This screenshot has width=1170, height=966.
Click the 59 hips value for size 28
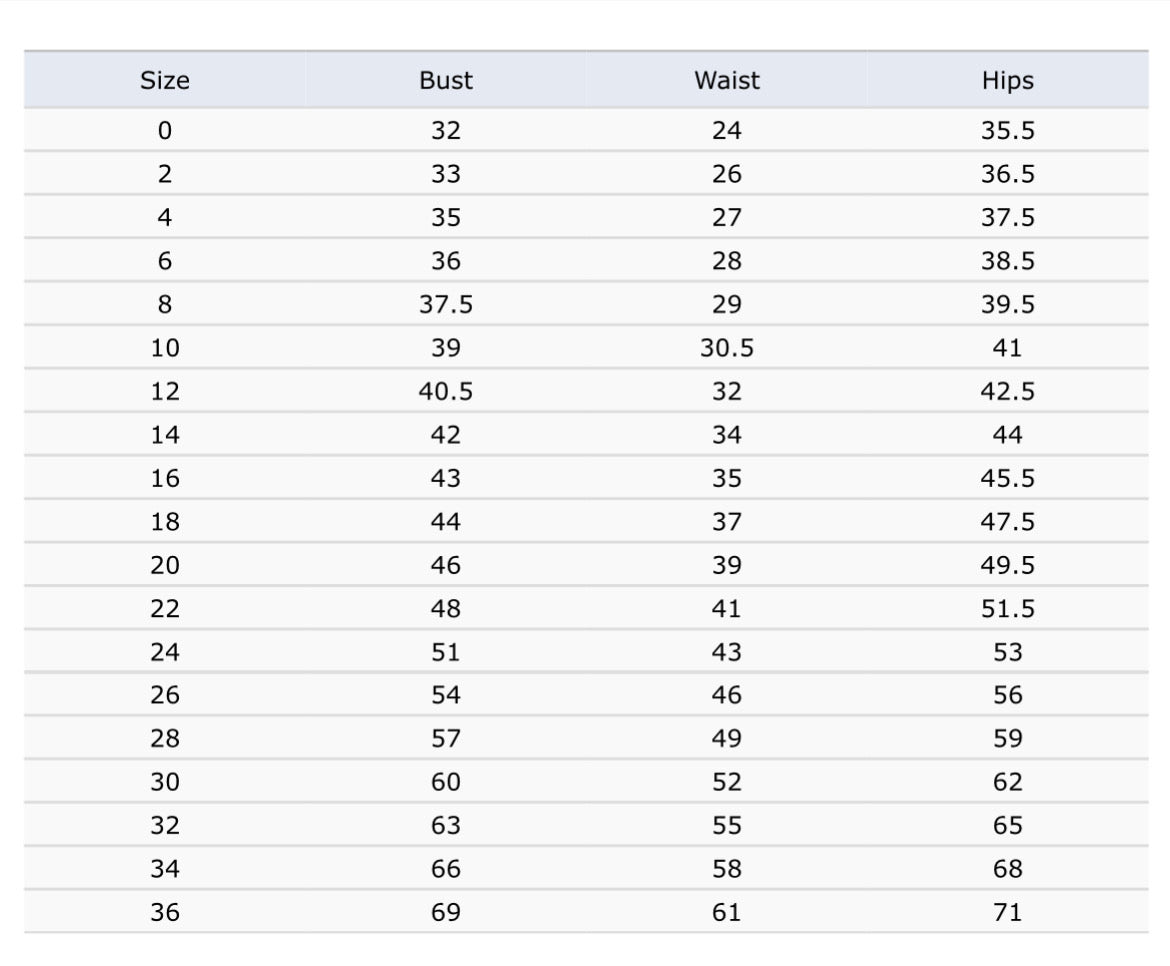click(x=1007, y=739)
